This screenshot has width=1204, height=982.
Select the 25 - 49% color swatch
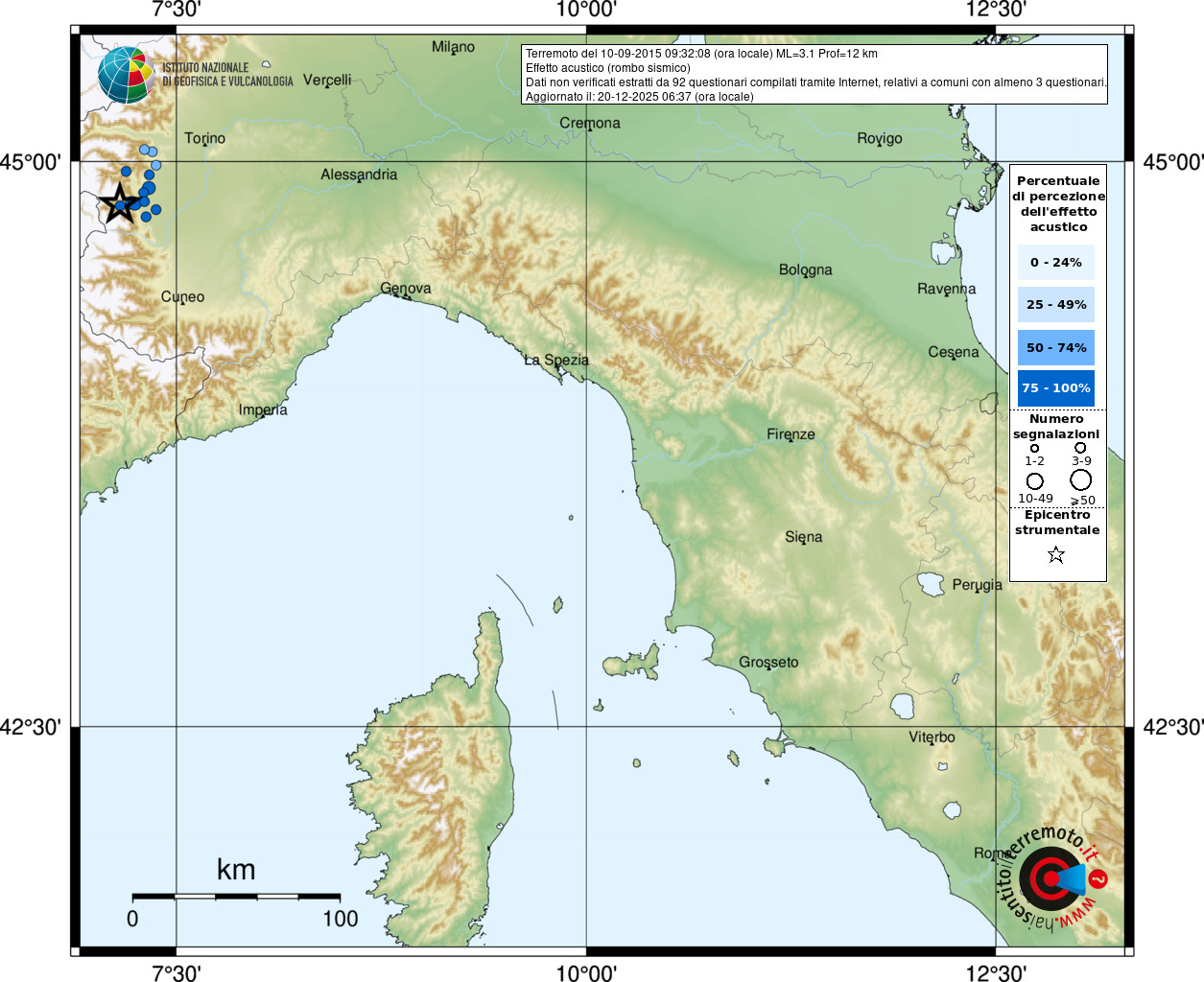(x=1056, y=304)
